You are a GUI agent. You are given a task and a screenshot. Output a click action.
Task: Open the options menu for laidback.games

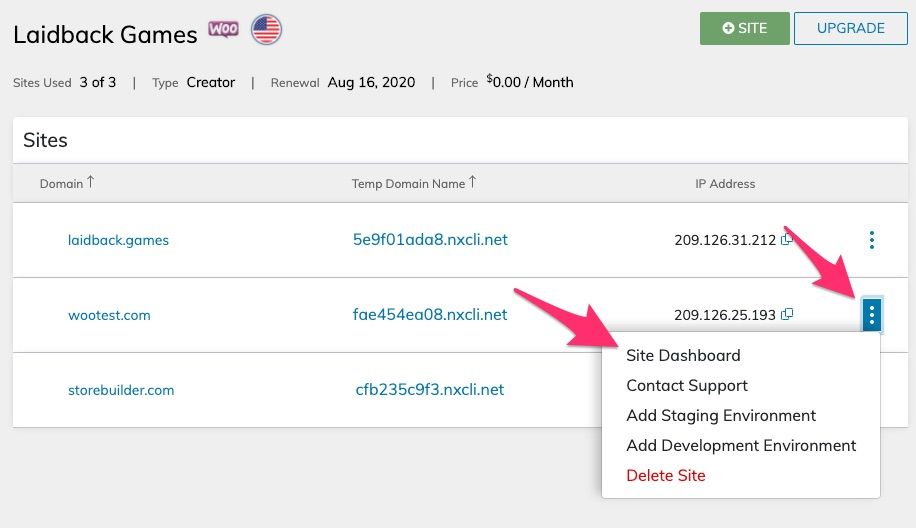click(872, 240)
